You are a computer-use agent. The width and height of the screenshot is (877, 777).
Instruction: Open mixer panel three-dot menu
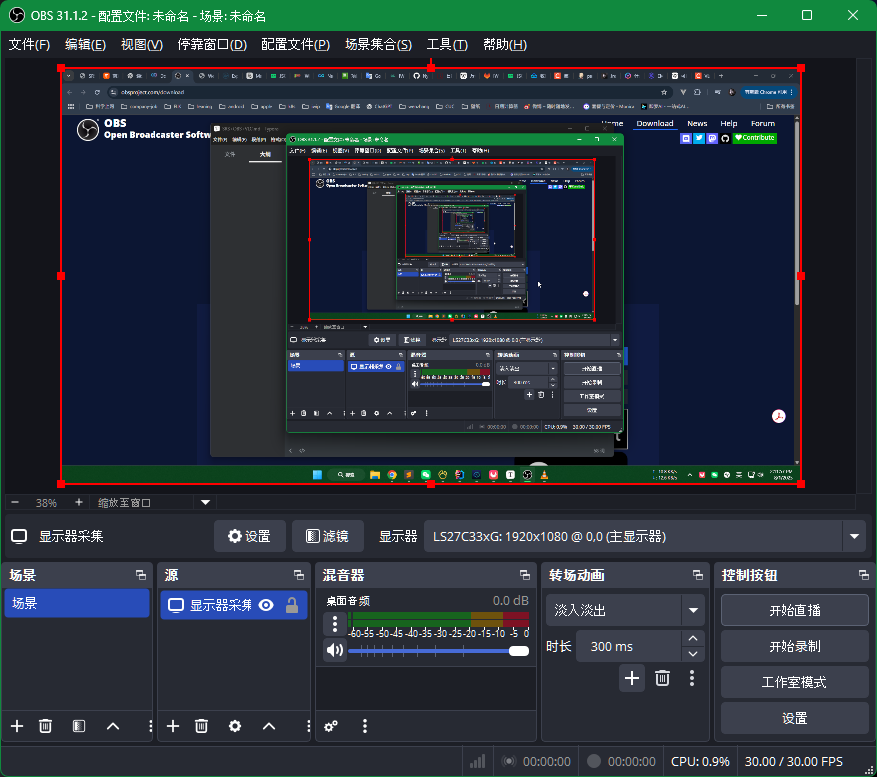coord(365,726)
